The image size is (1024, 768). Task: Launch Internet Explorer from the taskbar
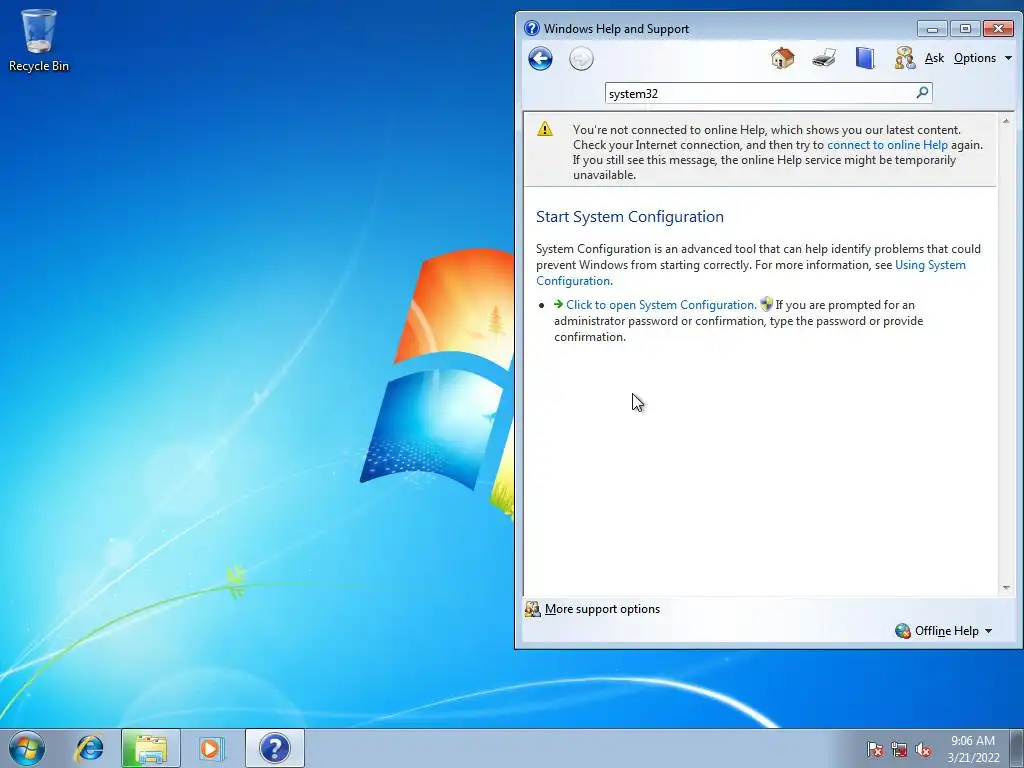(x=89, y=748)
